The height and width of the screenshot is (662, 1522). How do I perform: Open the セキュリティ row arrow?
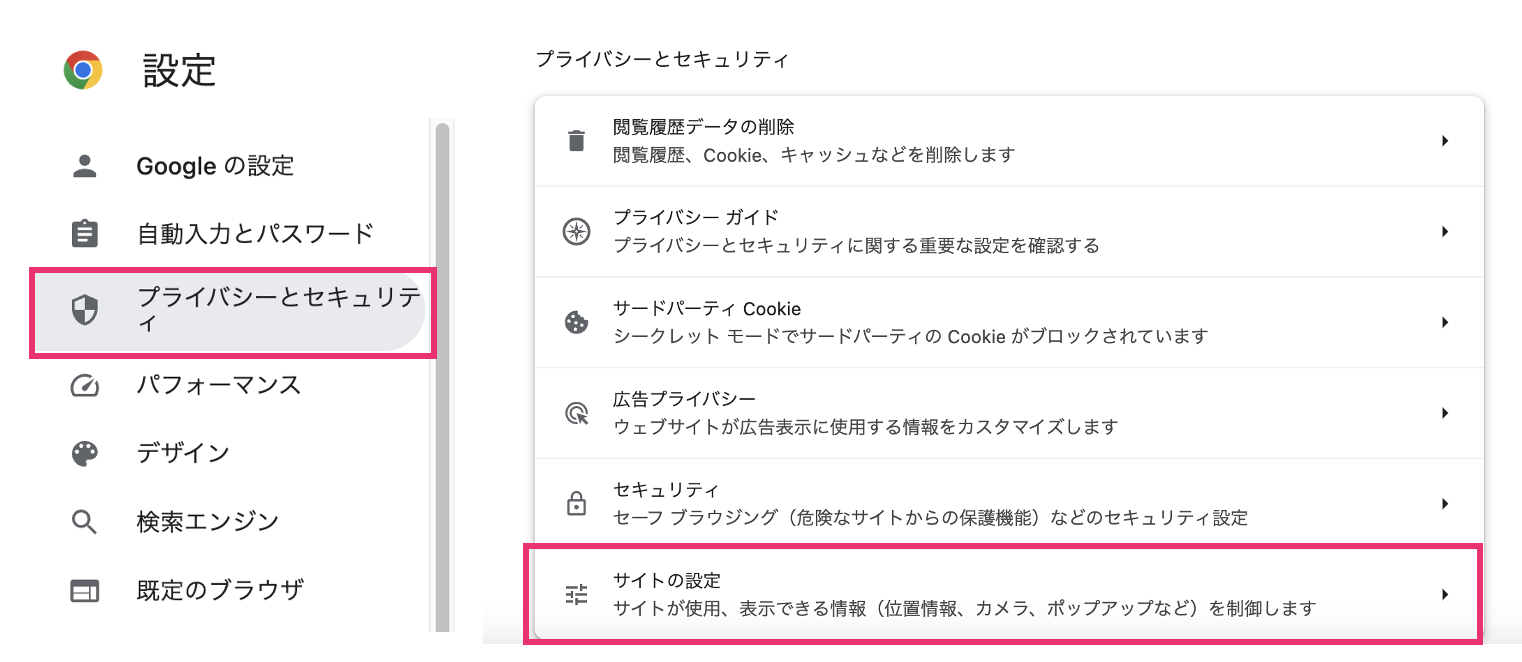pos(1445,503)
